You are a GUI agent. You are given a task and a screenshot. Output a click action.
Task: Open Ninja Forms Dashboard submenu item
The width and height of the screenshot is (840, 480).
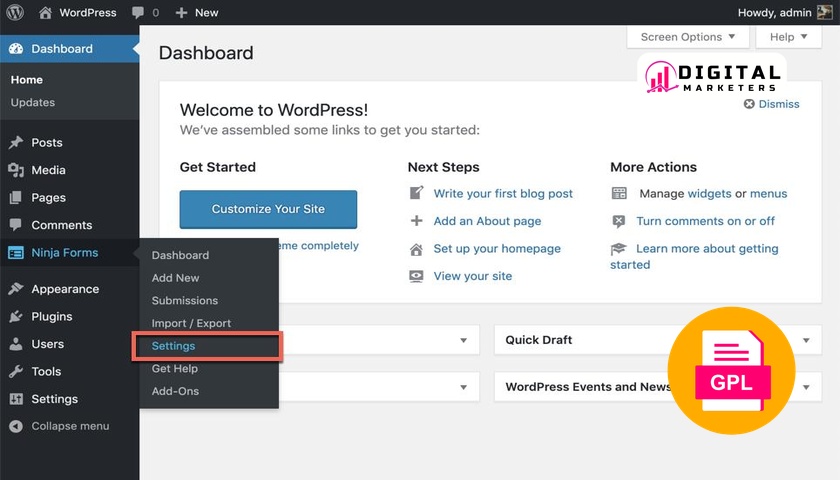pos(181,256)
